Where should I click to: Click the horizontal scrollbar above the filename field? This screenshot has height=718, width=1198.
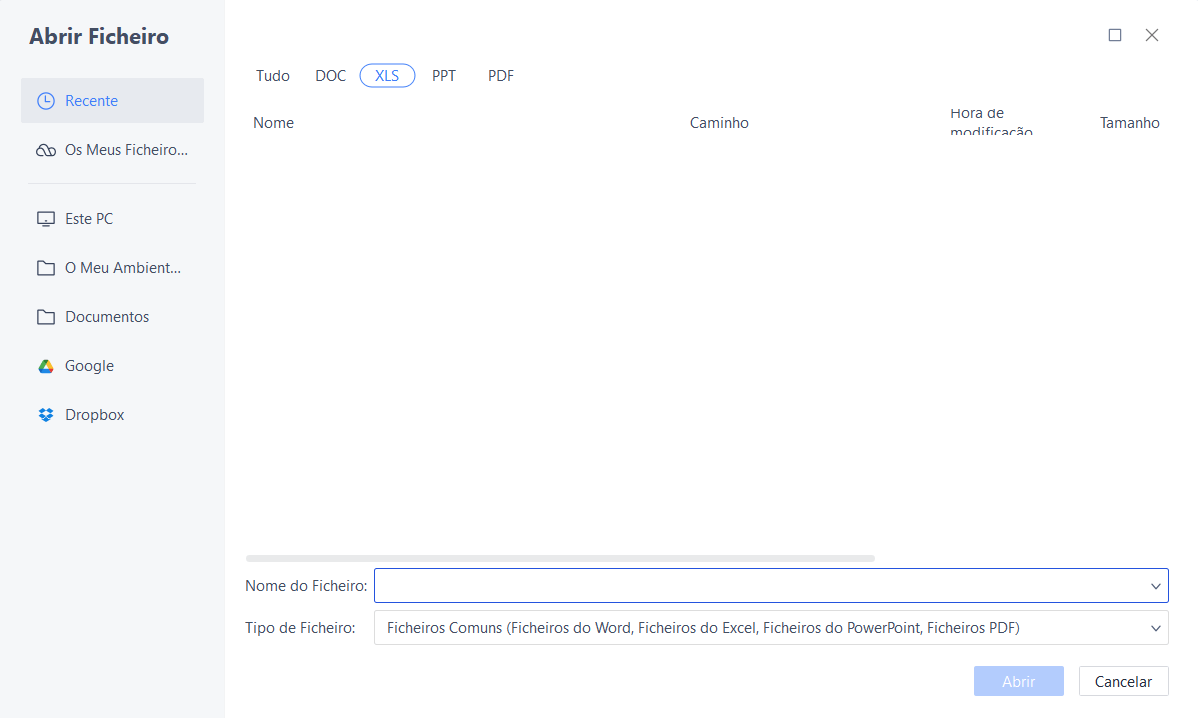[560, 558]
